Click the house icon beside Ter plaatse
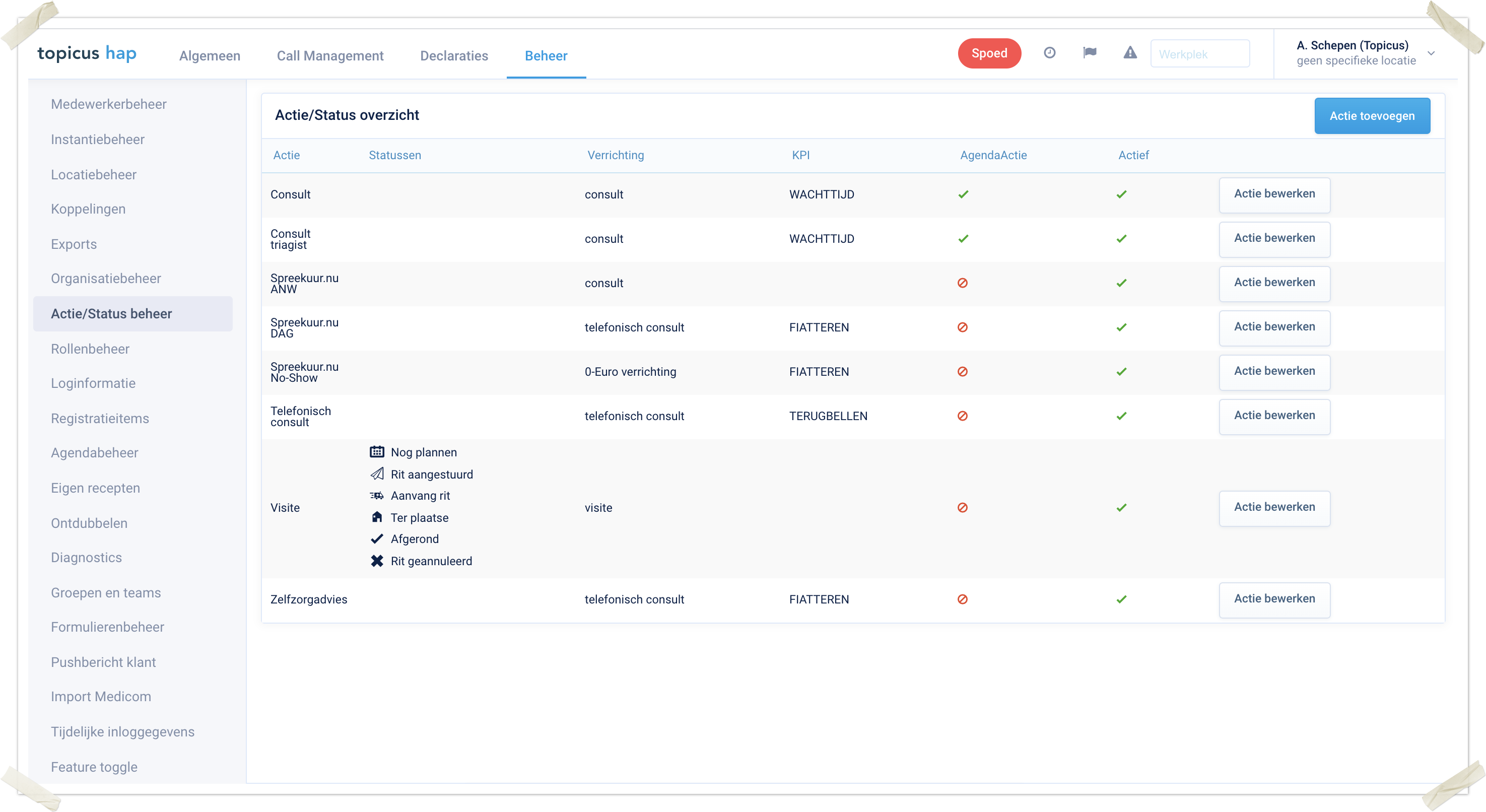 (x=377, y=517)
